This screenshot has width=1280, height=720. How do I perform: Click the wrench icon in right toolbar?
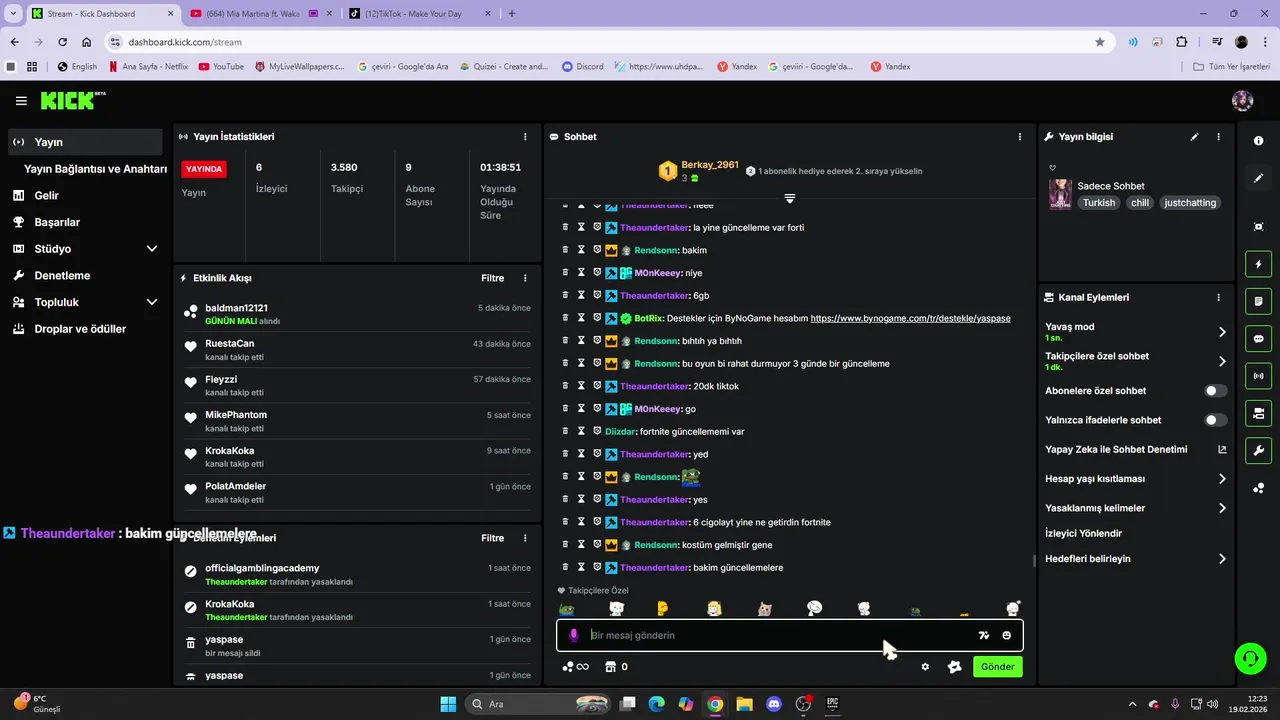1258,450
